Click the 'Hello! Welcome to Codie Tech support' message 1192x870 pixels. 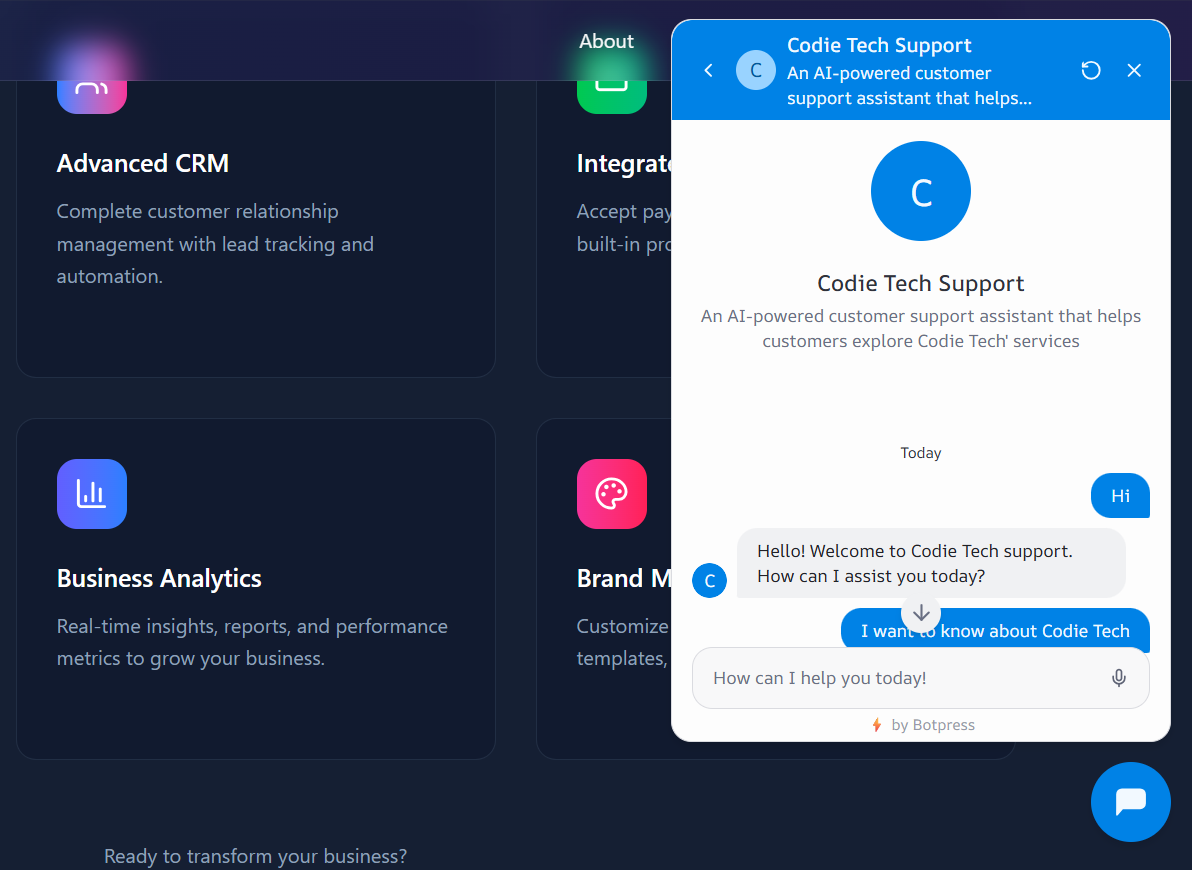pos(930,564)
